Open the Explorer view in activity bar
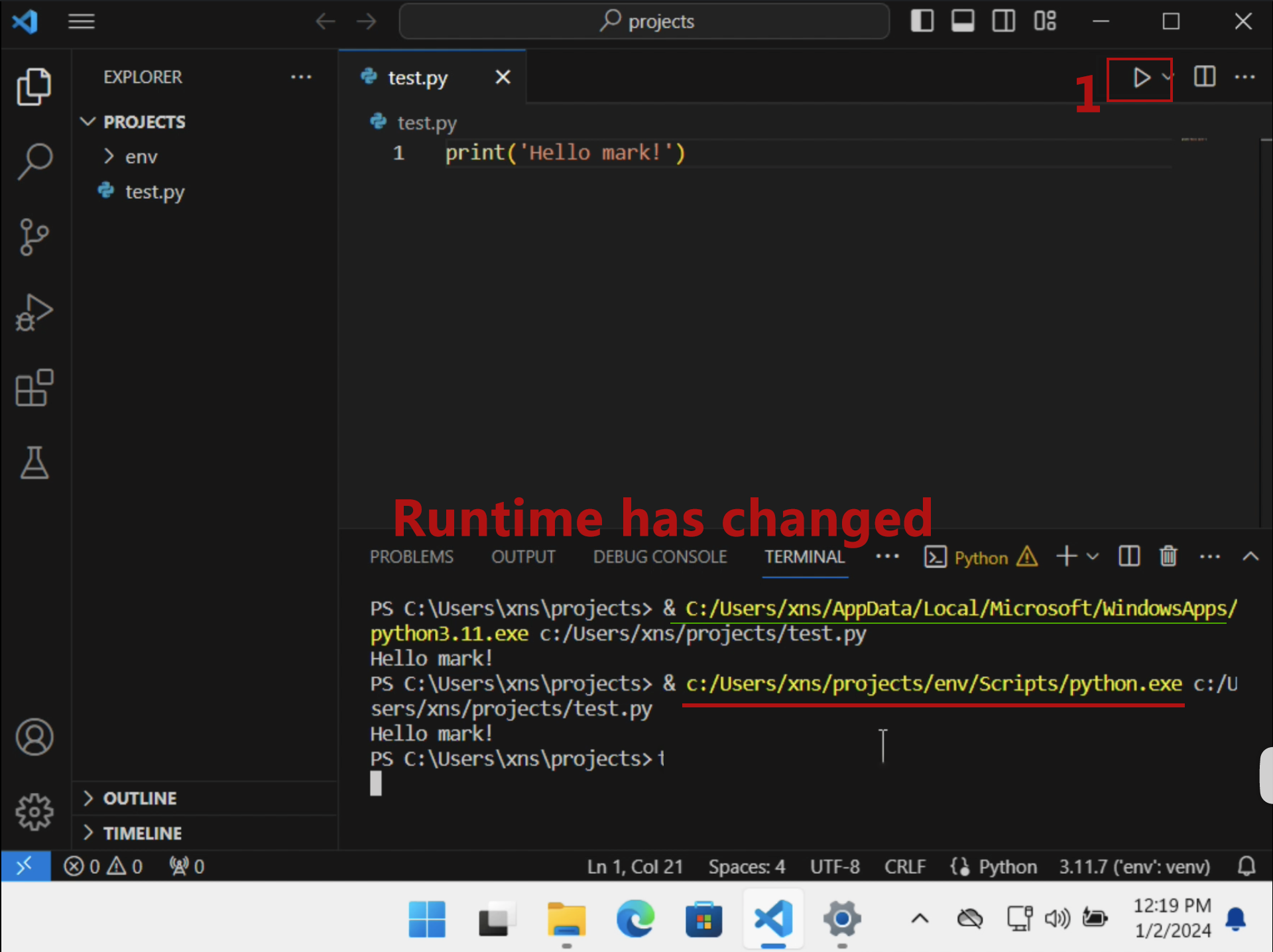The height and width of the screenshot is (952, 1273). tap(34, 86)
